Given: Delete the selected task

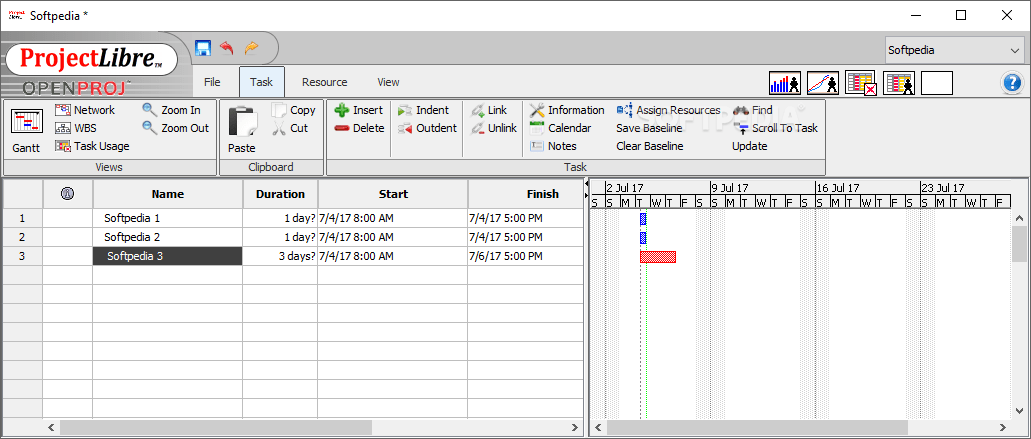Looking at the screenshot, I should [359, 128].
